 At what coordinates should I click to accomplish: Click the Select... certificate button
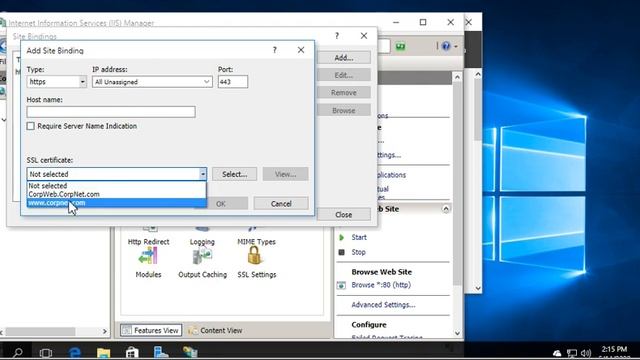pos(235,174)
